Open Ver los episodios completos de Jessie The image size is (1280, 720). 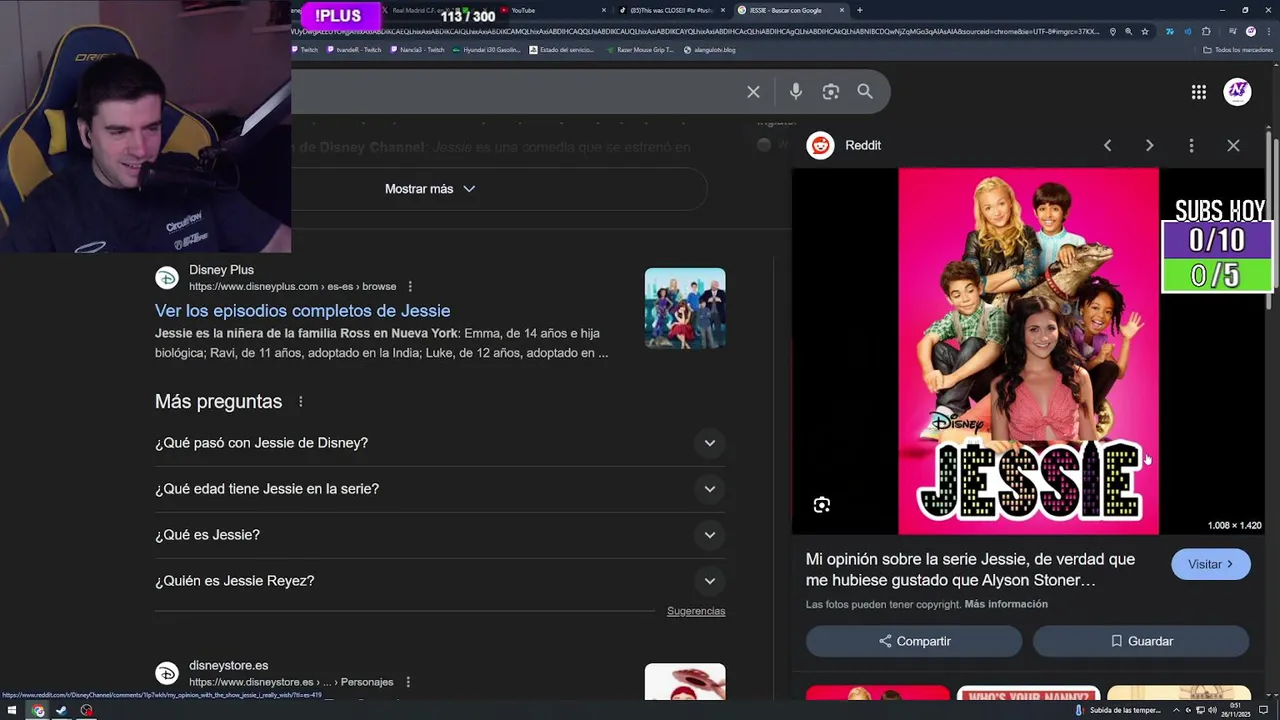point(302,311)
